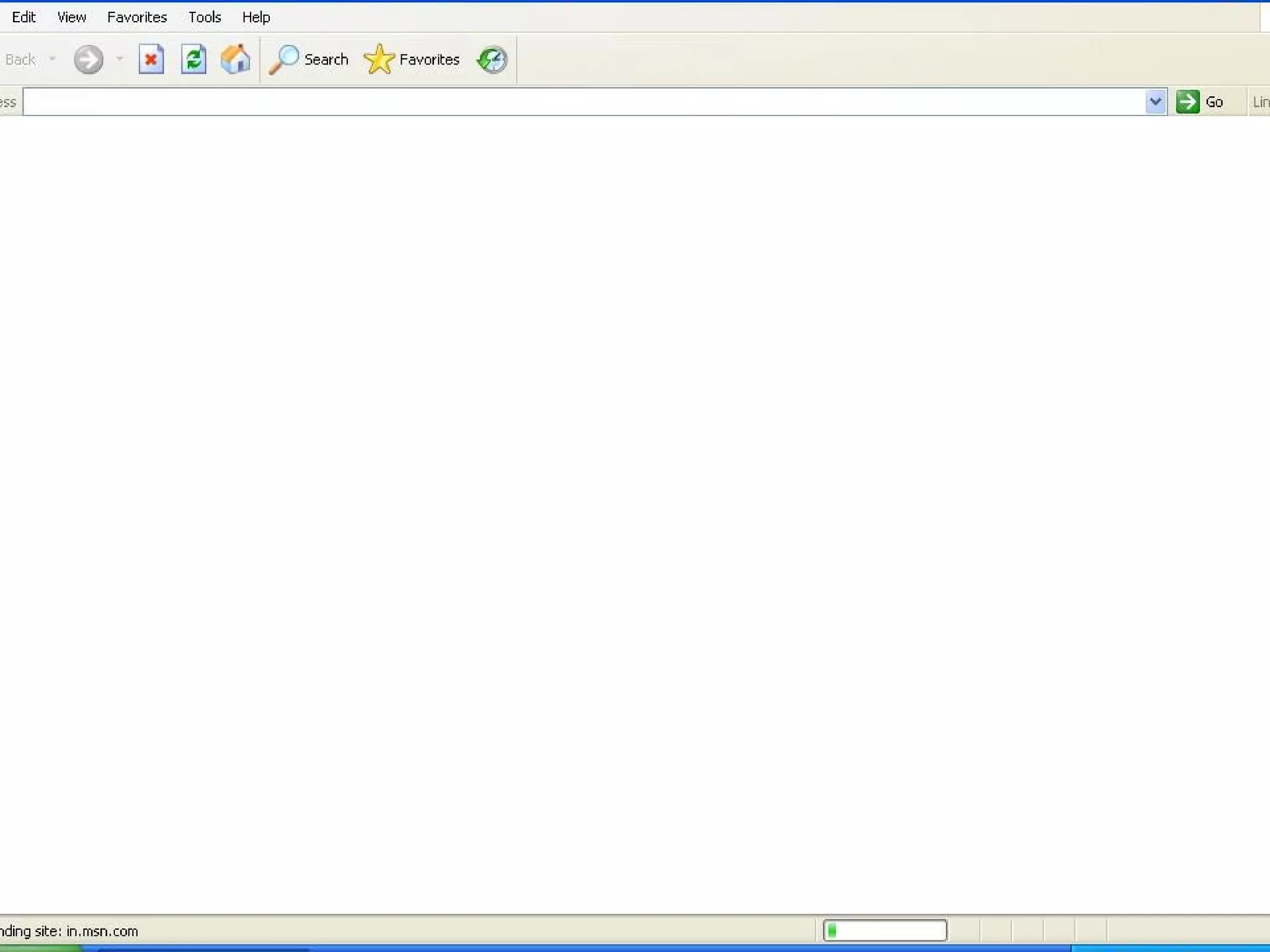Open the Favorites menu
The width and height of the screenshot is (1270, 952).
click(137, 17)
